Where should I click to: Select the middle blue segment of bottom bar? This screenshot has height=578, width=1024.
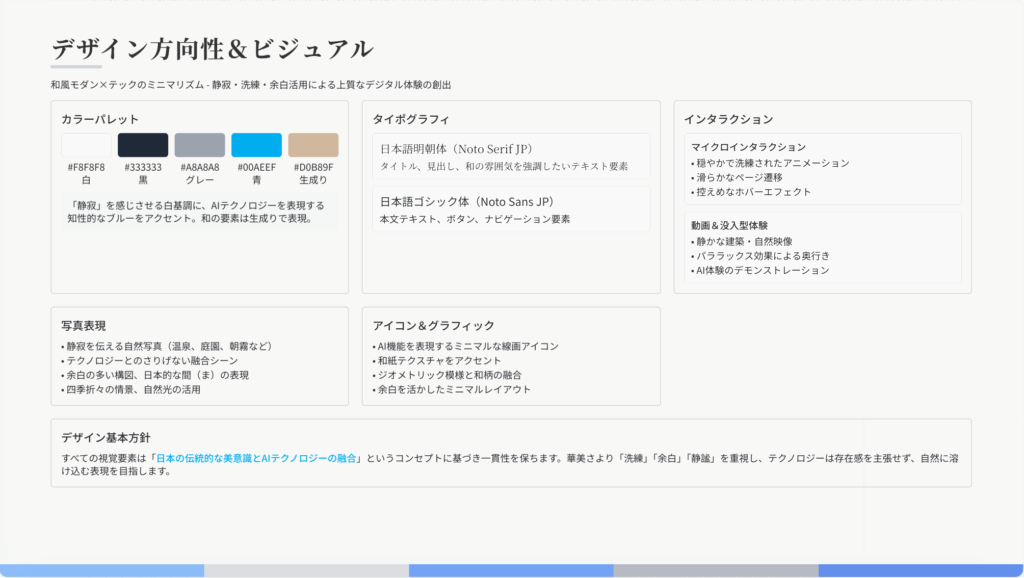click(511, 570)
